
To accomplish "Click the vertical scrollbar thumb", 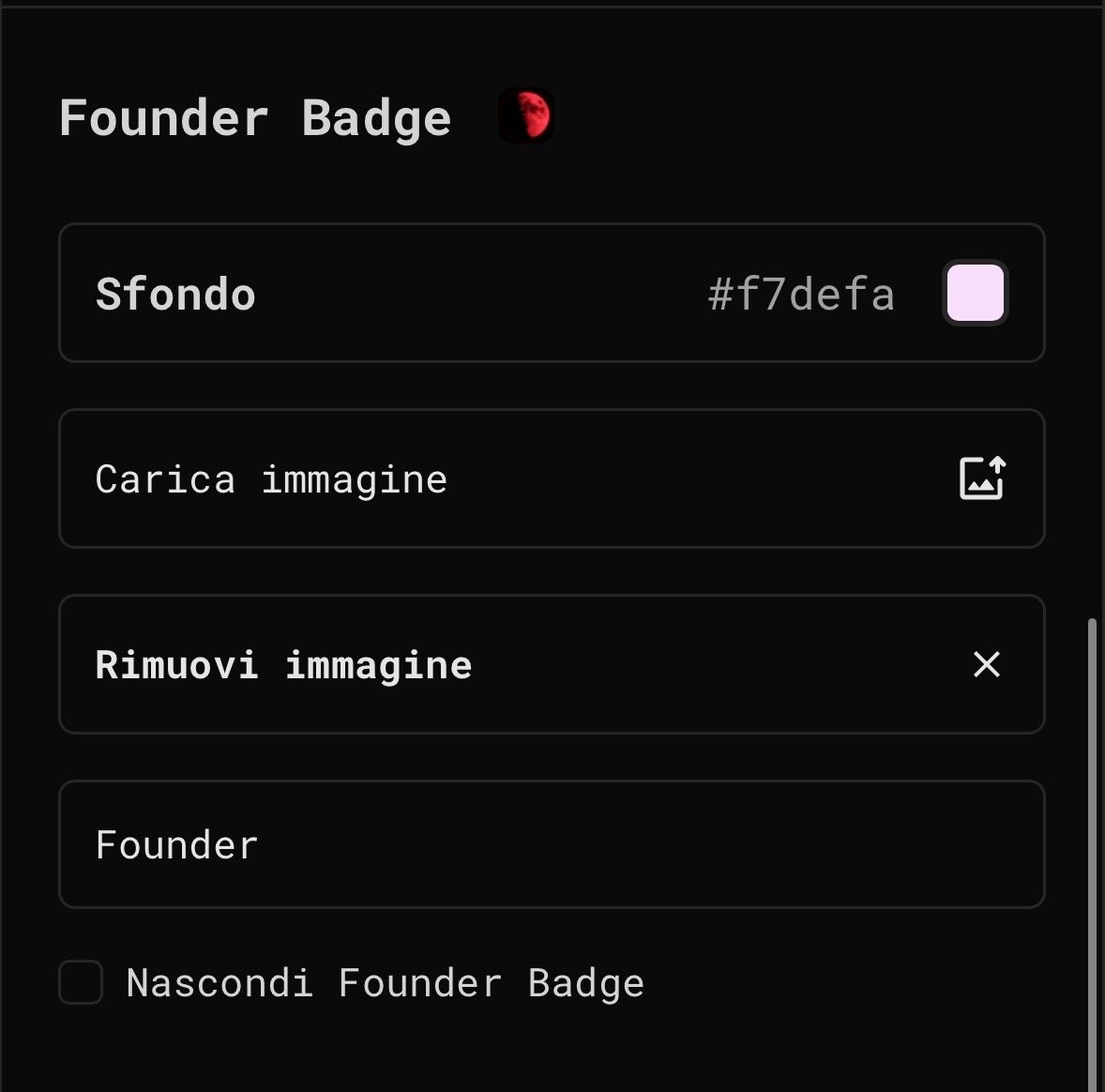I will 1092,844.
